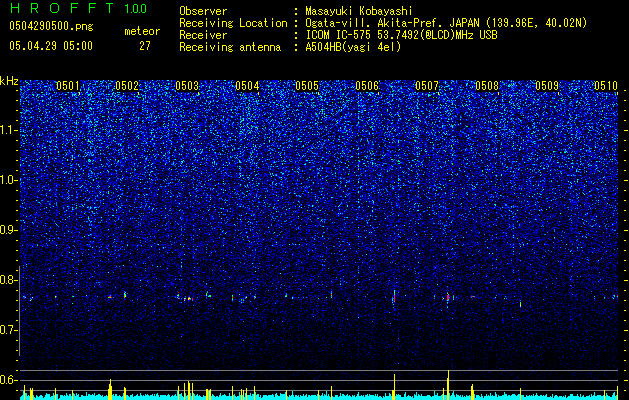Viewport: 629px width, 400px height.
Task: Click the A504HB(yagi 4el) antenna text
Action: tap(353, 47)
